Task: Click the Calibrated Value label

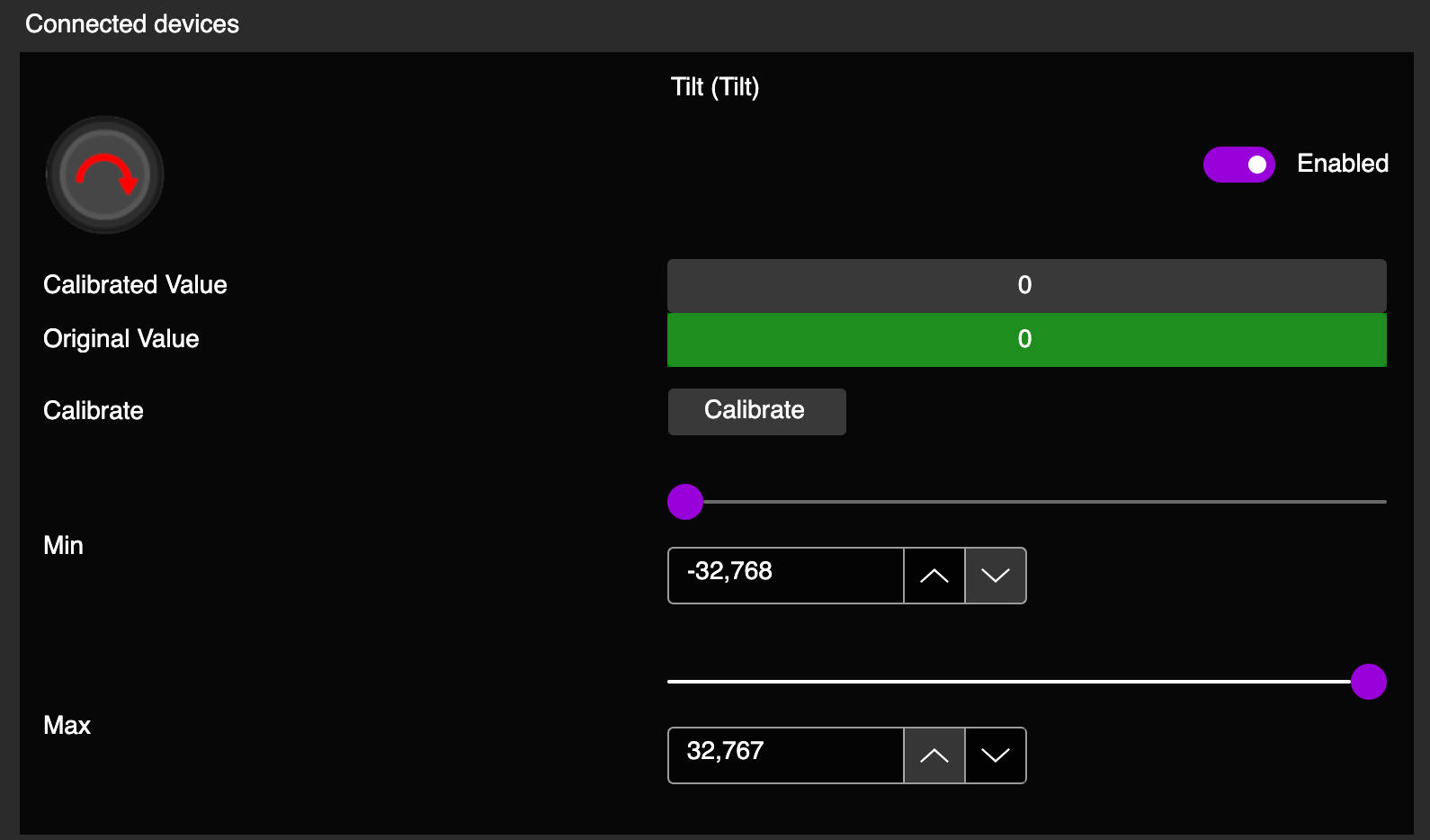Action: point(135,285)
